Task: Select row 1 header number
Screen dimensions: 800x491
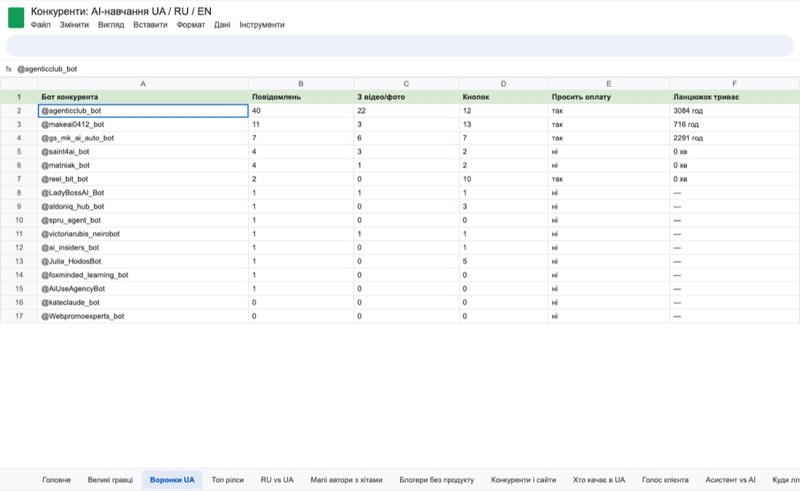Action: tap(19, 97)
